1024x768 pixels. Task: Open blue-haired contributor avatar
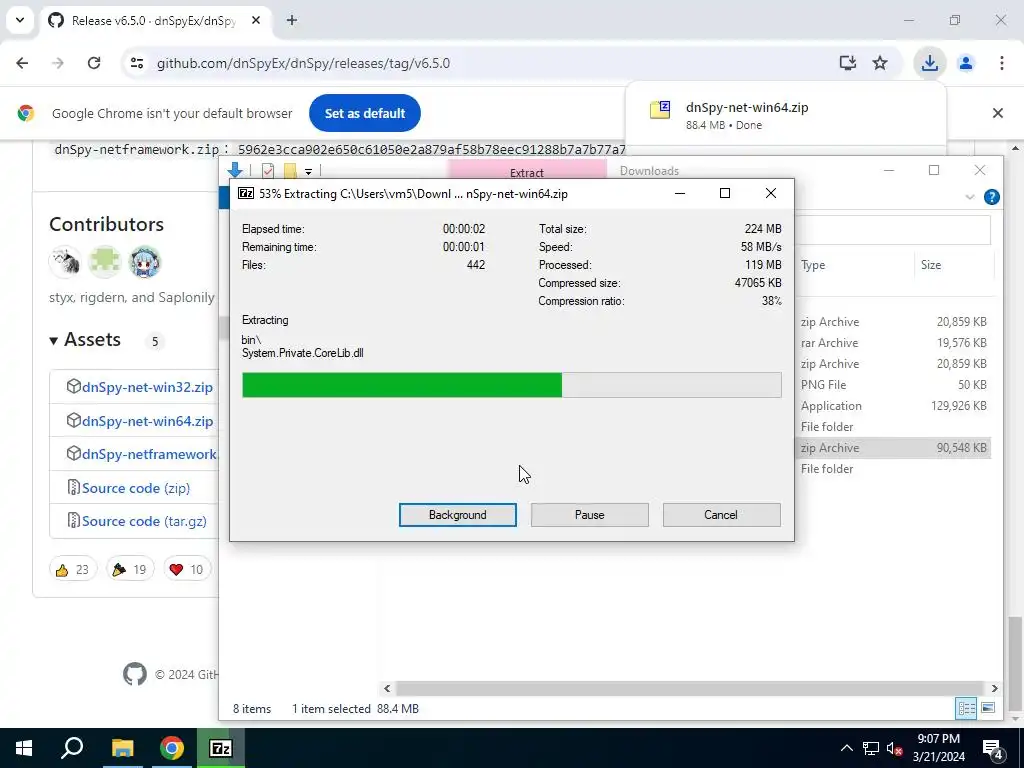tap(145, 262)
